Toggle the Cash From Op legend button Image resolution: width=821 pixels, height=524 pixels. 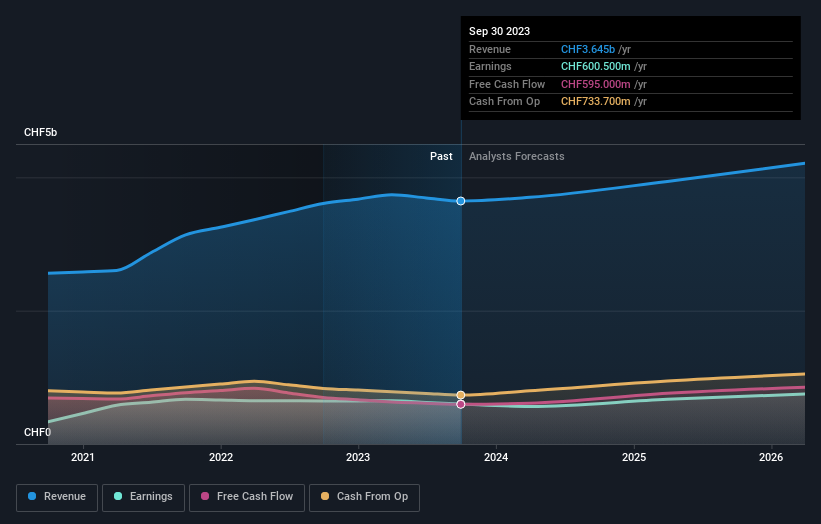point(364,497)
